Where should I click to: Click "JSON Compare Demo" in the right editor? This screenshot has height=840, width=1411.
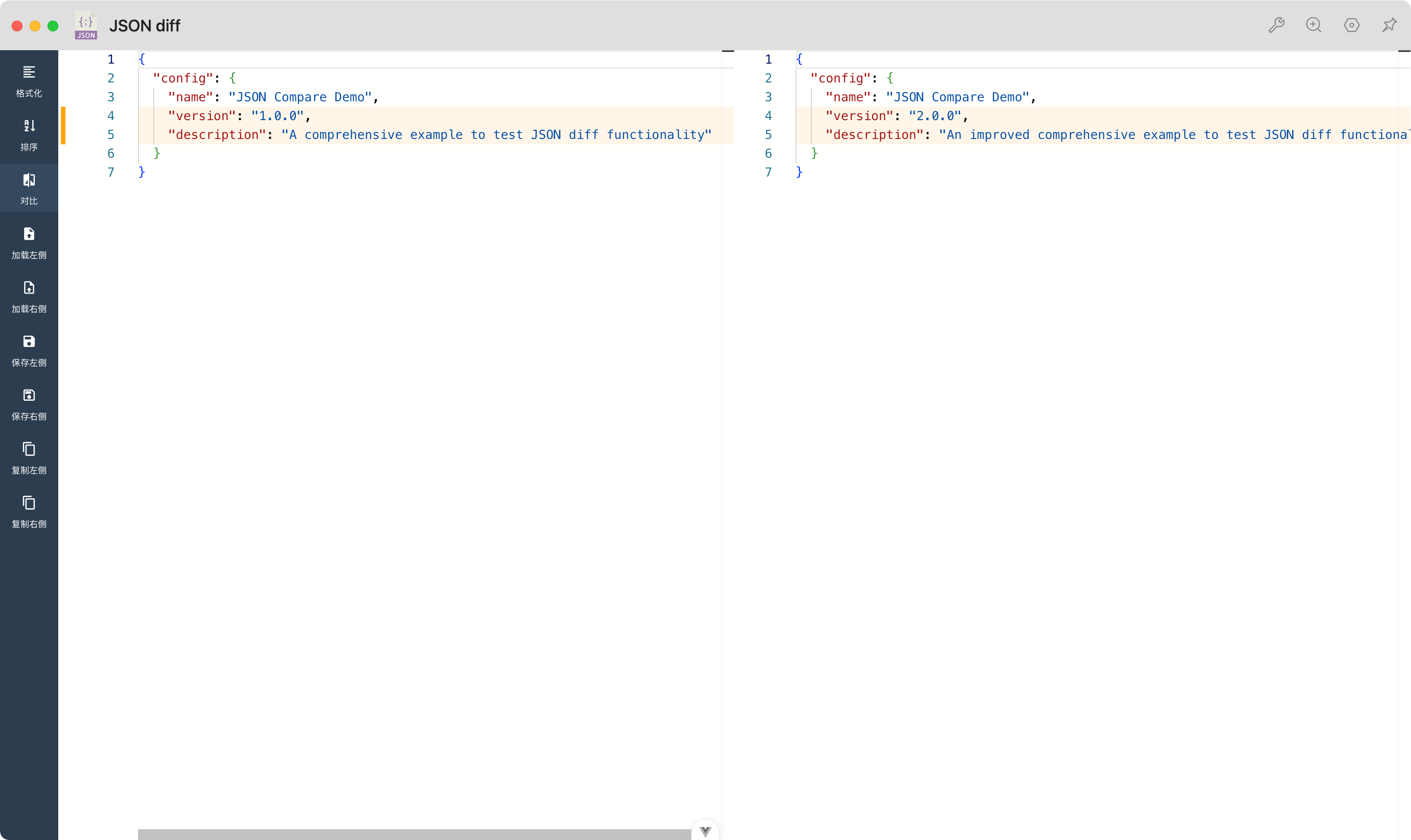click(958, 97)
